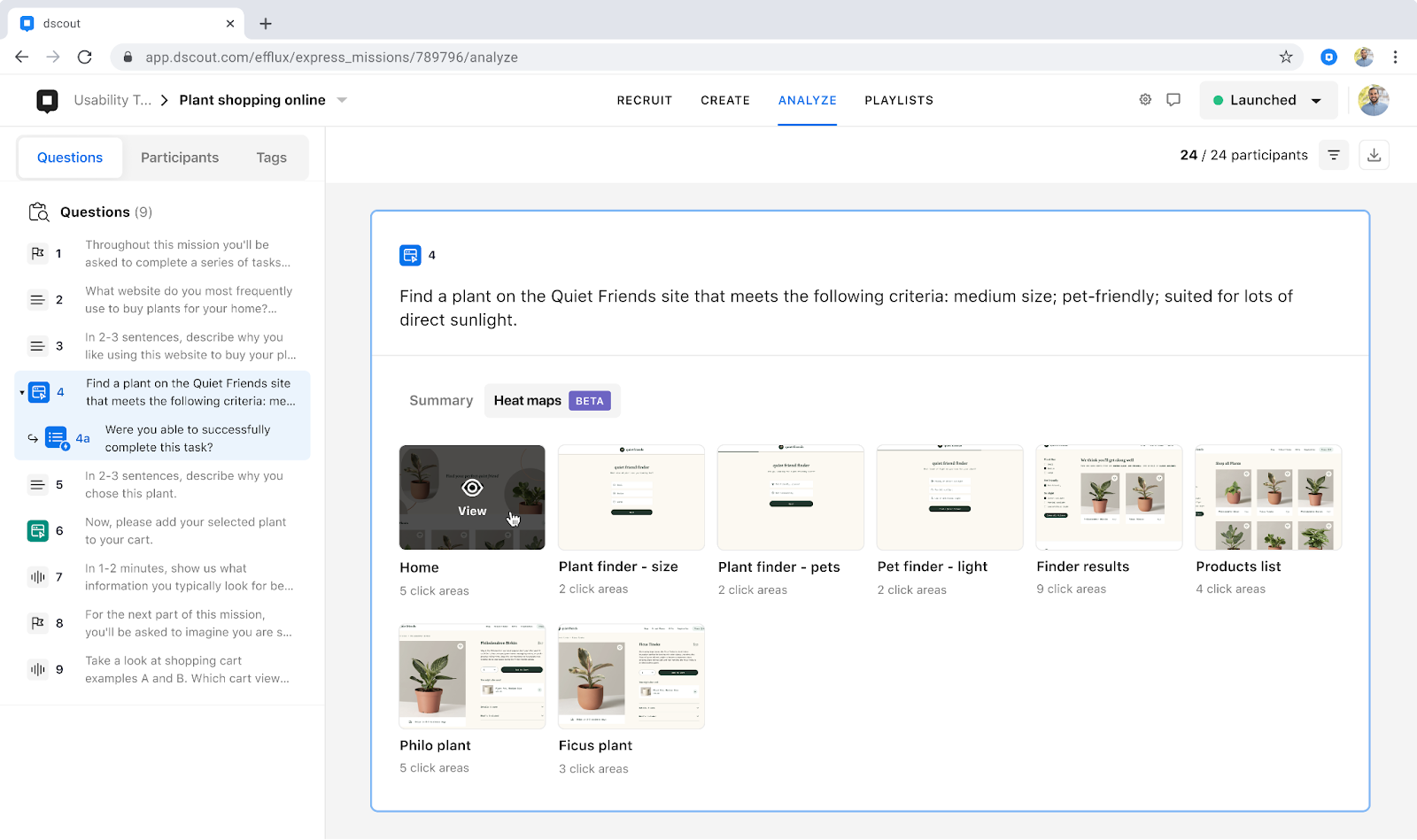Open the Pet finder - light heatmap thumbnail
1417x840 pixels.
pyautogui.click(x=950, y=497)
